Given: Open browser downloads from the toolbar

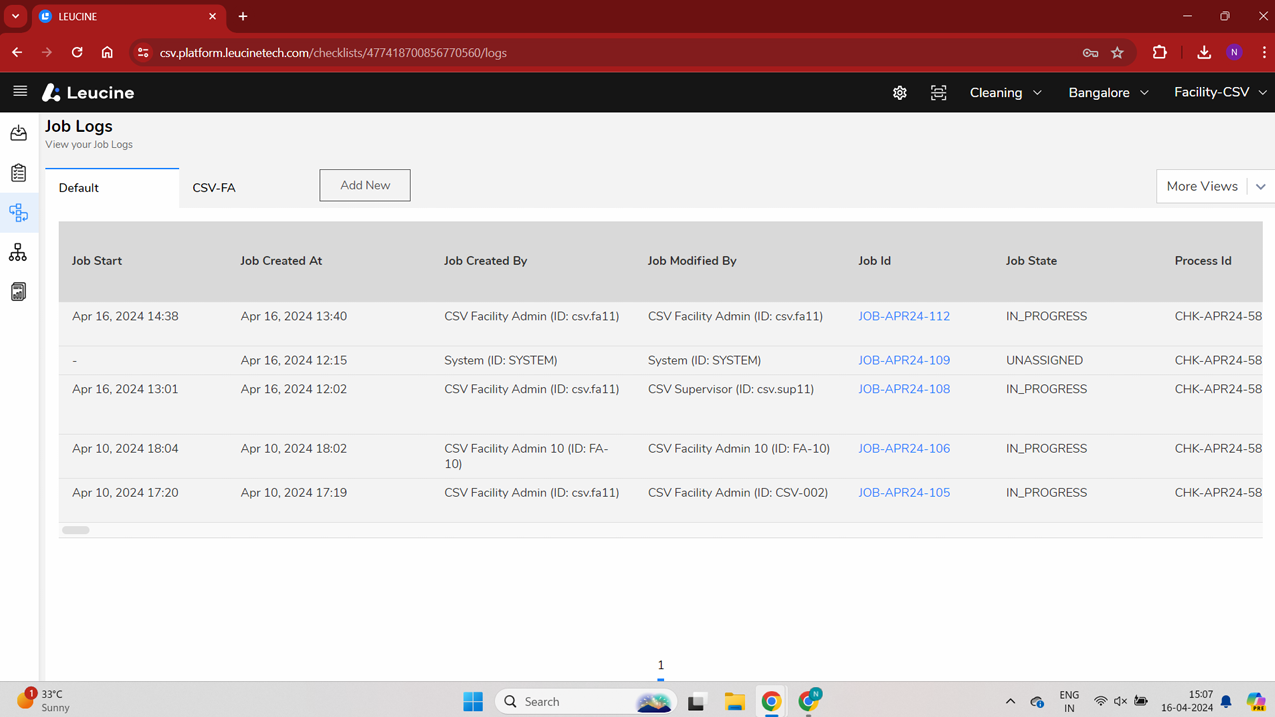Looking at the screenshot, I should coord(1203,52).
